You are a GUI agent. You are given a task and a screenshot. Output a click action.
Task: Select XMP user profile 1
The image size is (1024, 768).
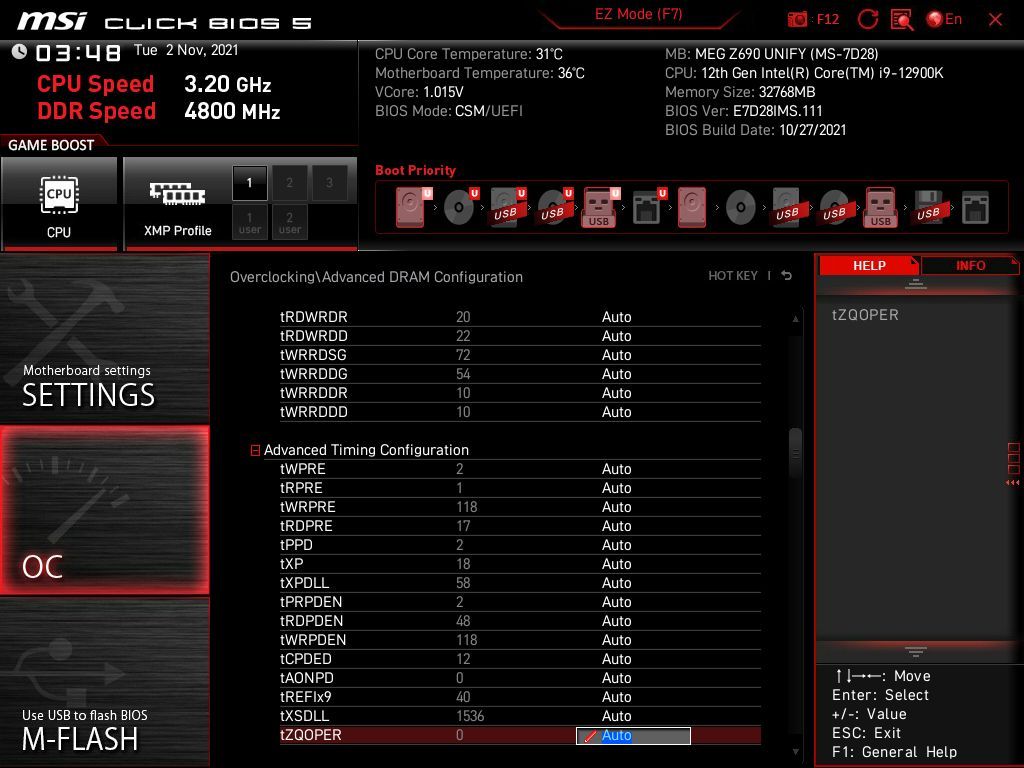(x=249, y=223)
